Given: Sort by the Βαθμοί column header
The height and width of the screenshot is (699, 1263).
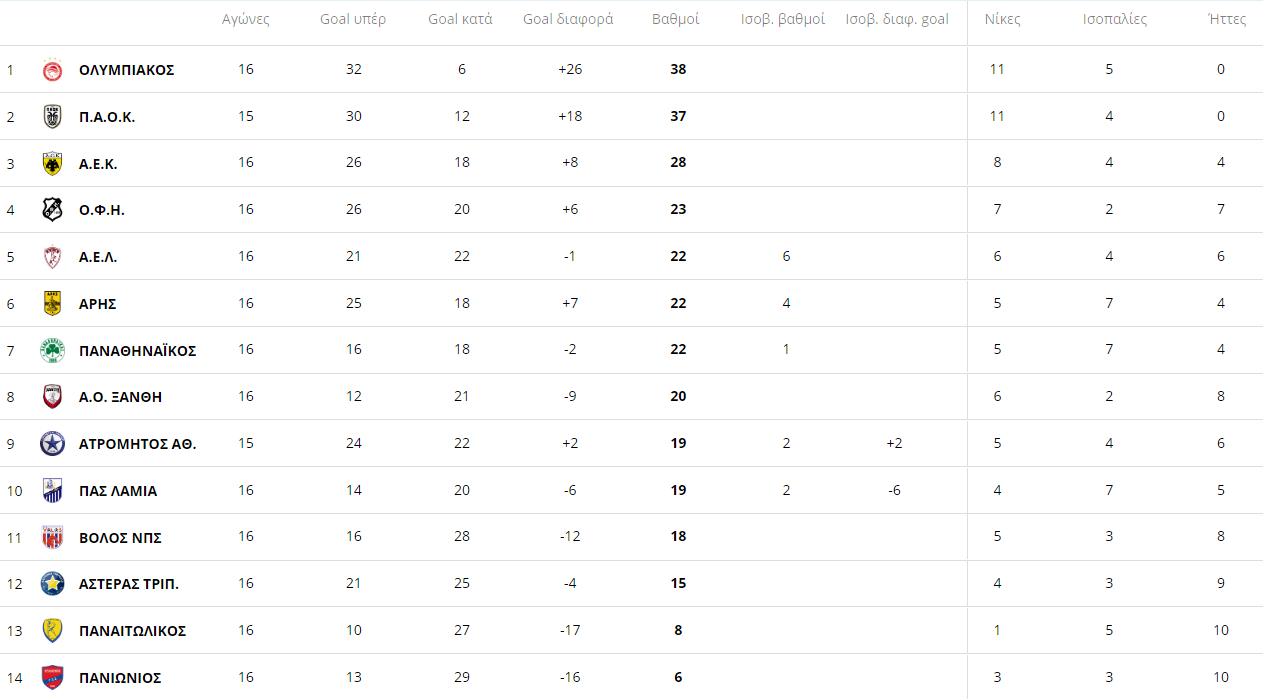Looking at the screenshot, I should tap(676, 20).
